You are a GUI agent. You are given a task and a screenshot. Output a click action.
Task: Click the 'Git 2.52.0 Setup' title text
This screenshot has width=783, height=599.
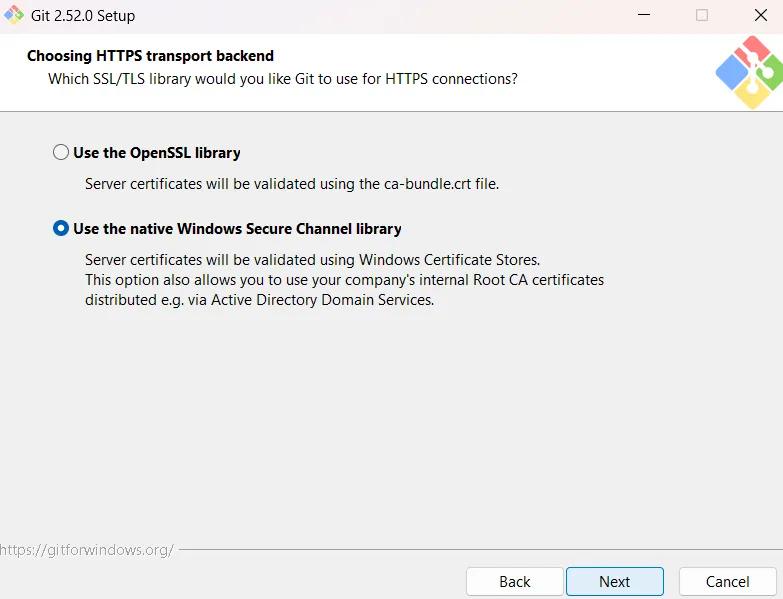[83, 16]
